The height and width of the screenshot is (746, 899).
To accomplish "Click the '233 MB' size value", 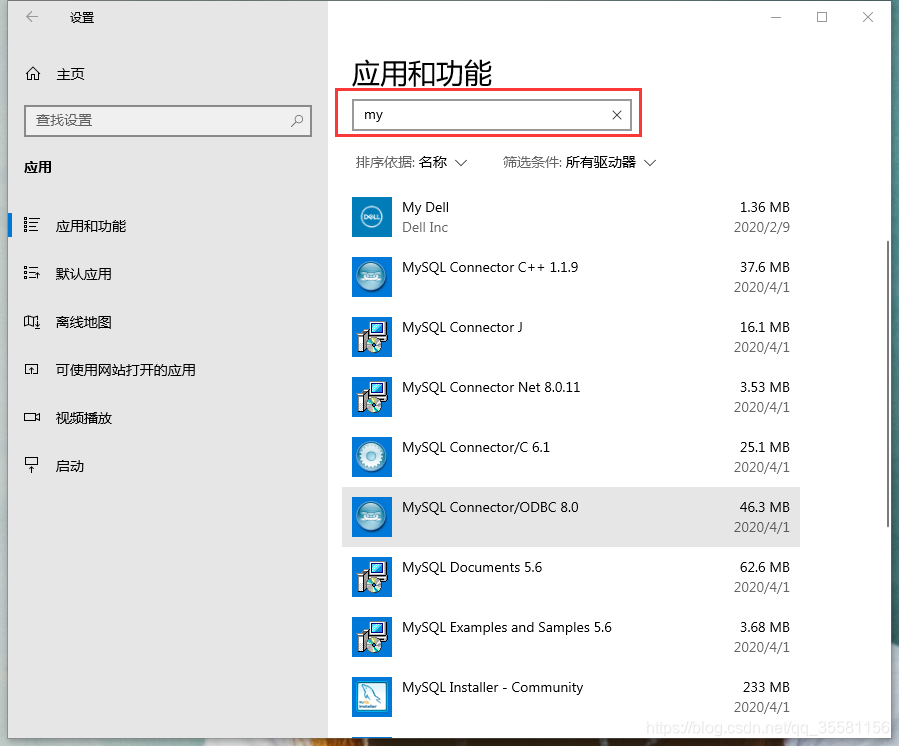I will pyautogui.click(x=766, y=687).
